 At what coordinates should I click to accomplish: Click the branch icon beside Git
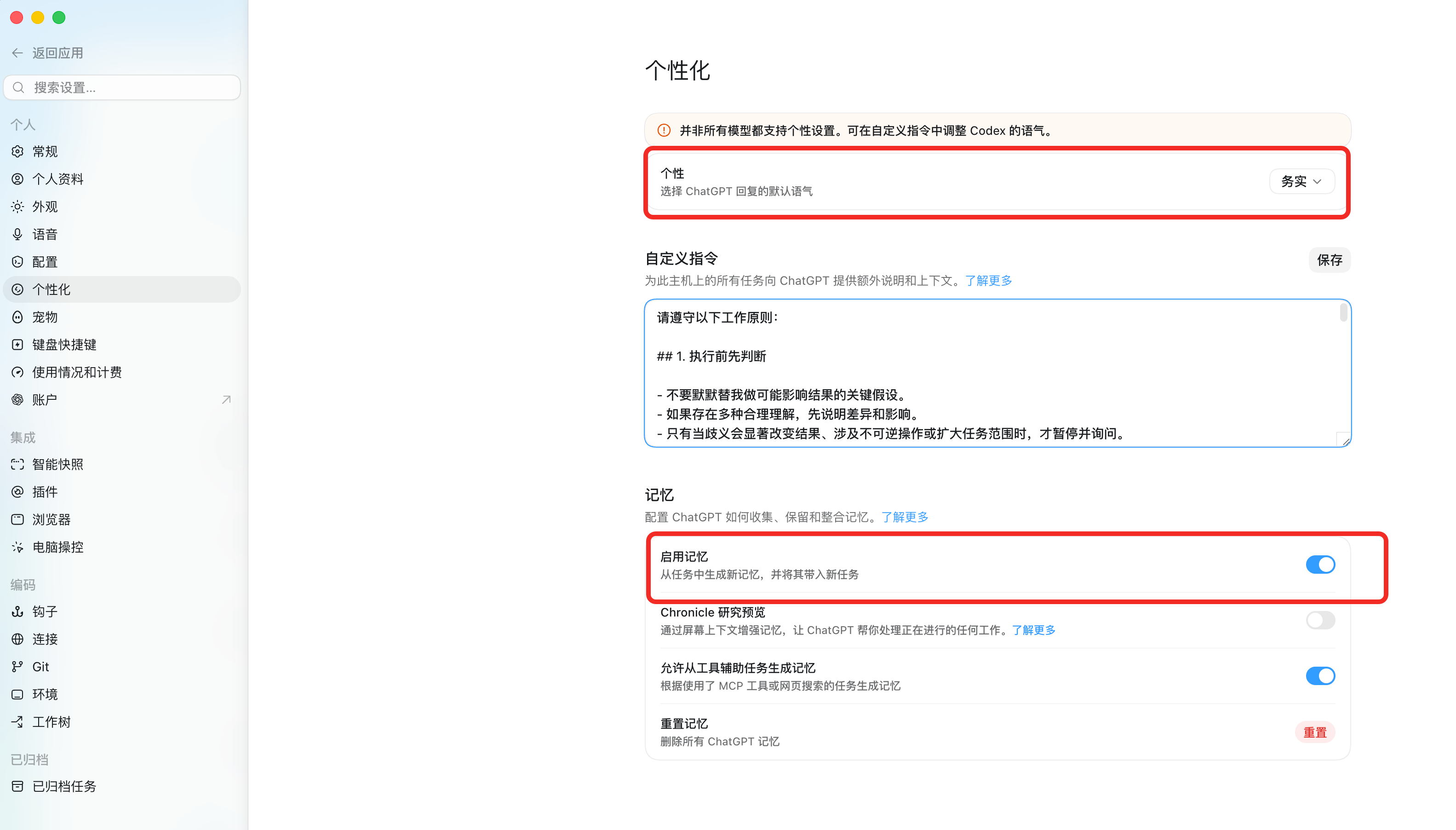click(x=17, y=667)
